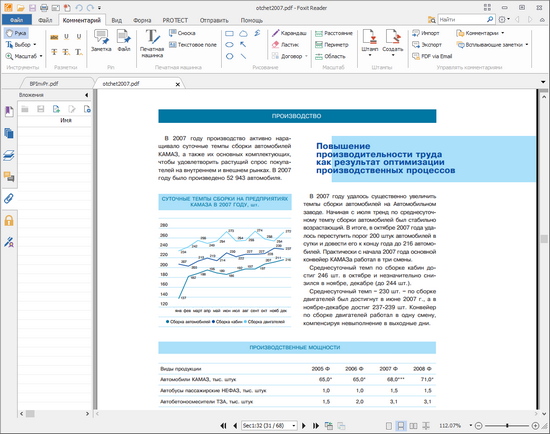Click Импорт comments

425,33
